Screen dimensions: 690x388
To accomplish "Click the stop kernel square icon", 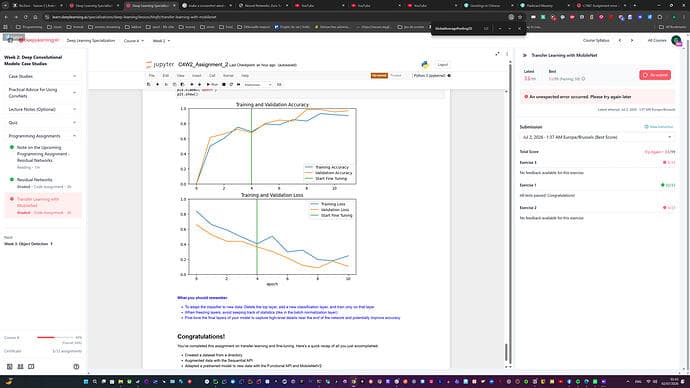I will tap(224, 84).
